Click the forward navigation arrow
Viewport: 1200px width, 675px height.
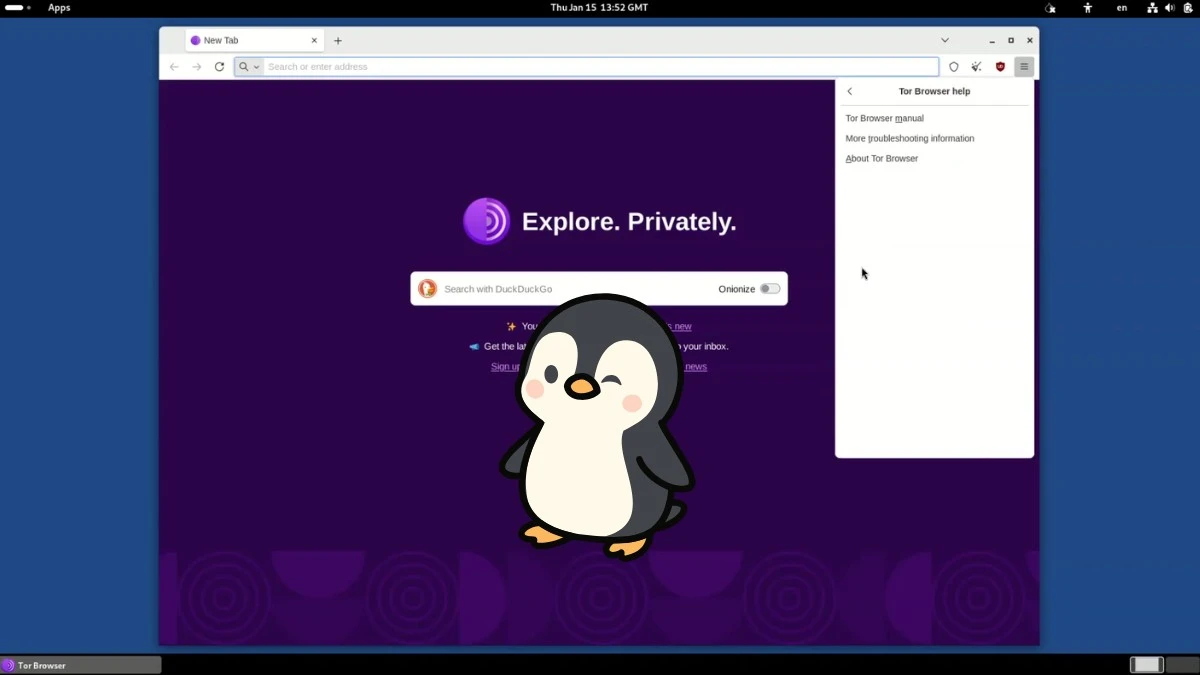pyautogui.click(x=197, y=67)
